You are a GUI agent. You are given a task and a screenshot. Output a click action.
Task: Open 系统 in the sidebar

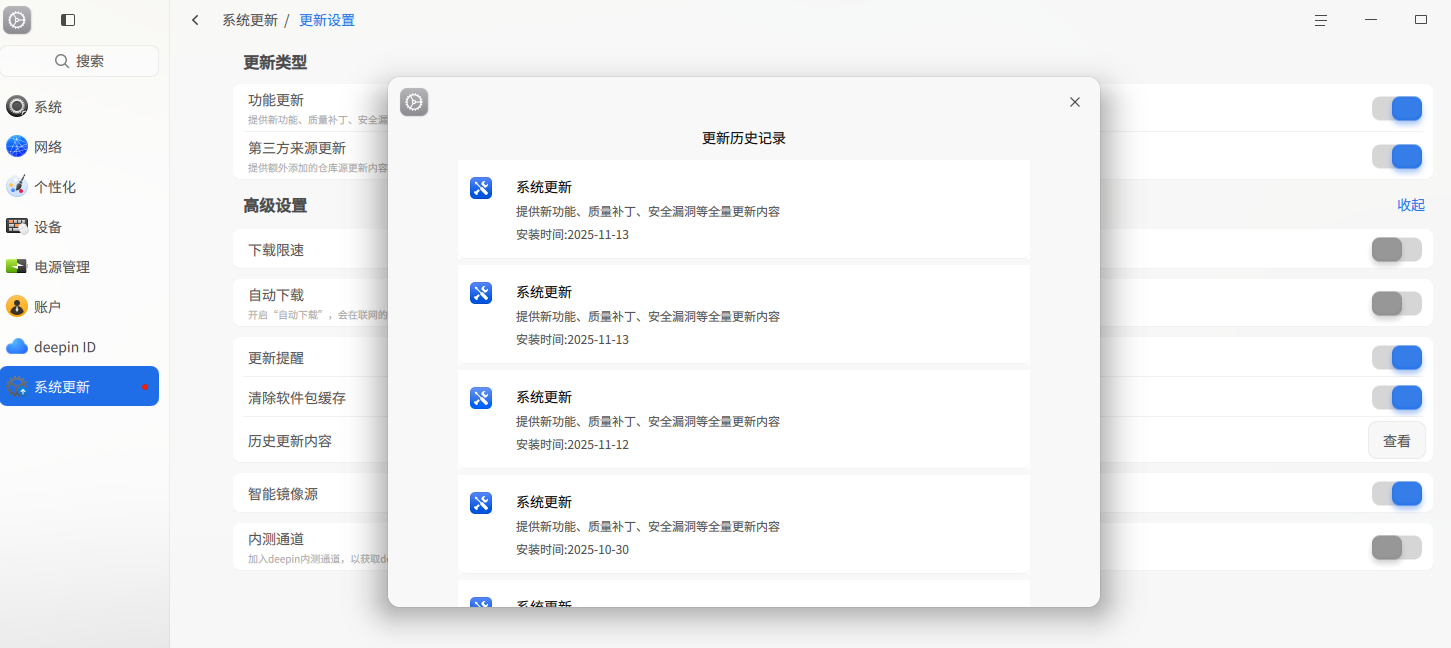tap(79, 107)
